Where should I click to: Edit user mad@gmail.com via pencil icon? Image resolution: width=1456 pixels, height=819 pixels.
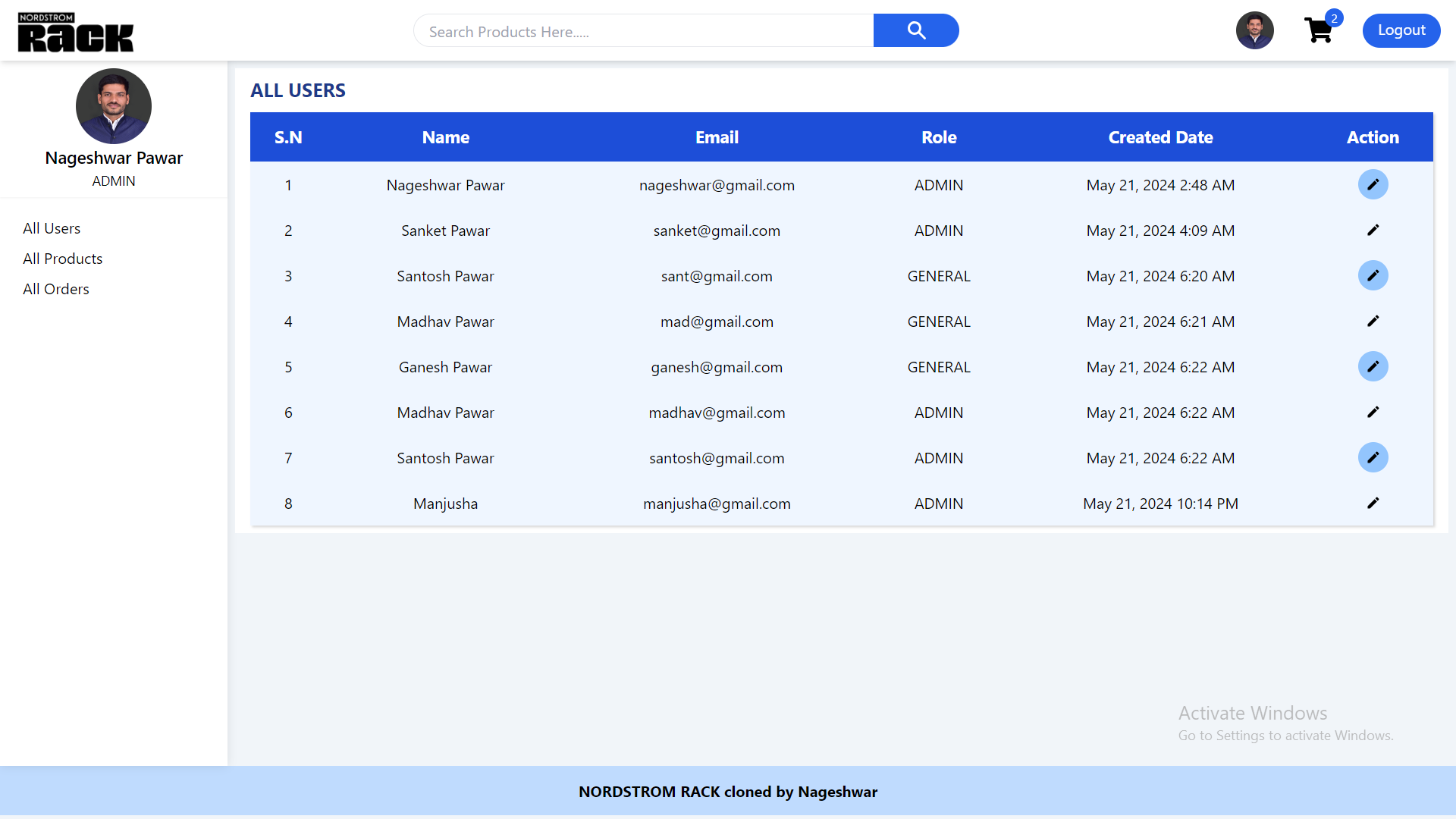tap(1373, 321)
